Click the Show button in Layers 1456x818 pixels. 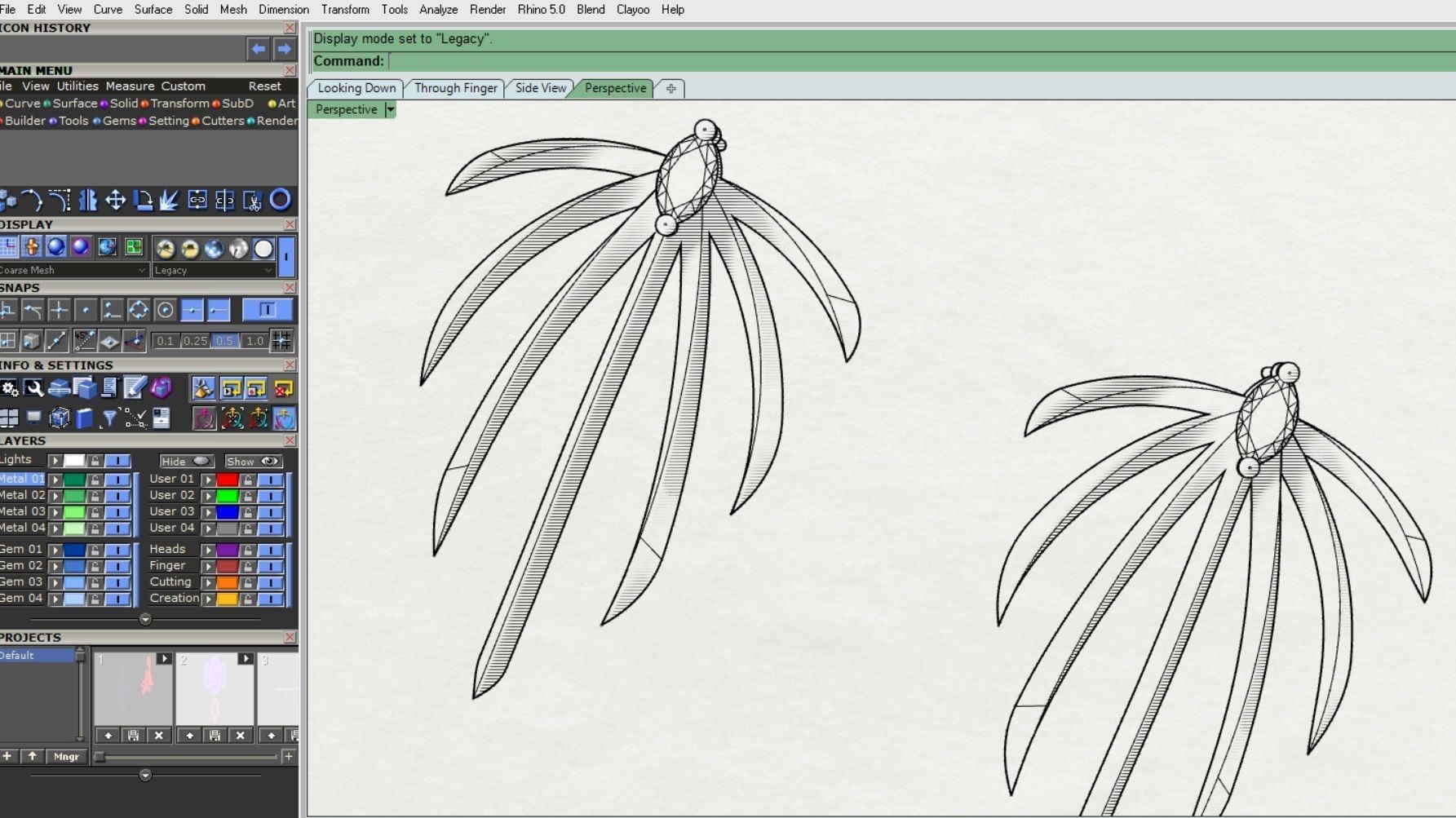(253, 461)
